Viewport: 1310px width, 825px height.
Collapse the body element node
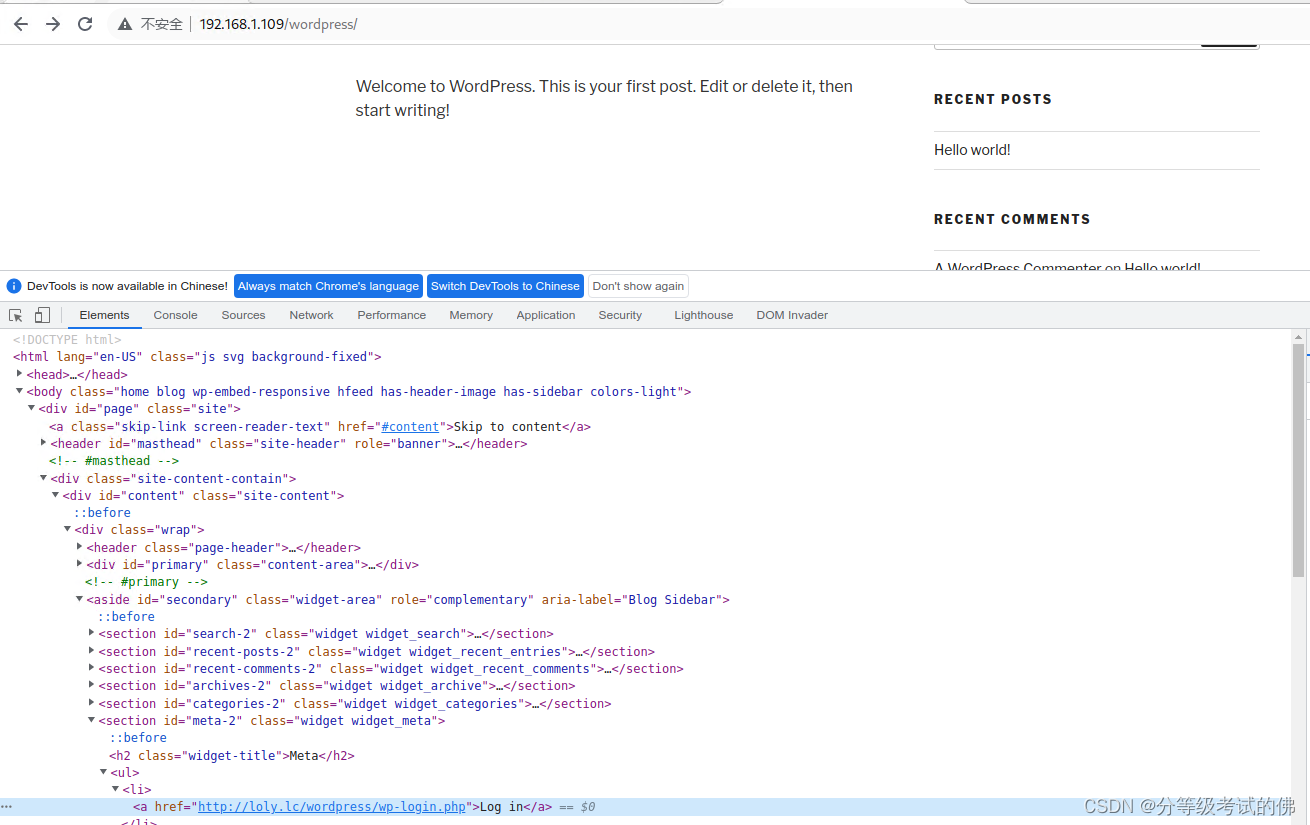pyautogui.click(x=20, y=391)
